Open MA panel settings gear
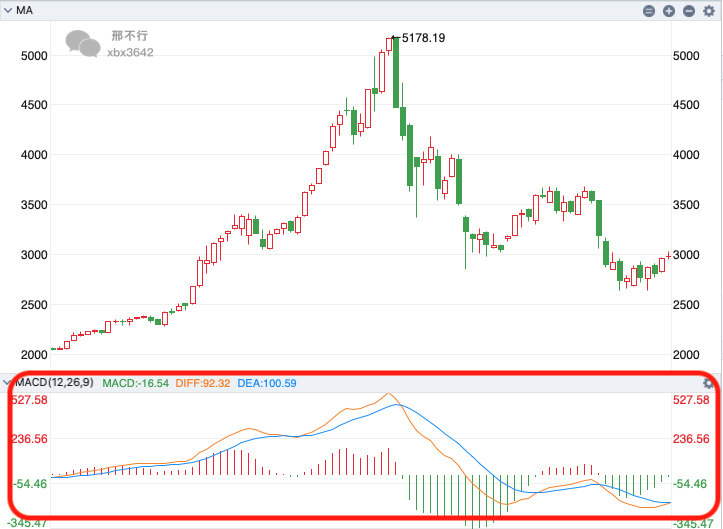 coord(709,10)
